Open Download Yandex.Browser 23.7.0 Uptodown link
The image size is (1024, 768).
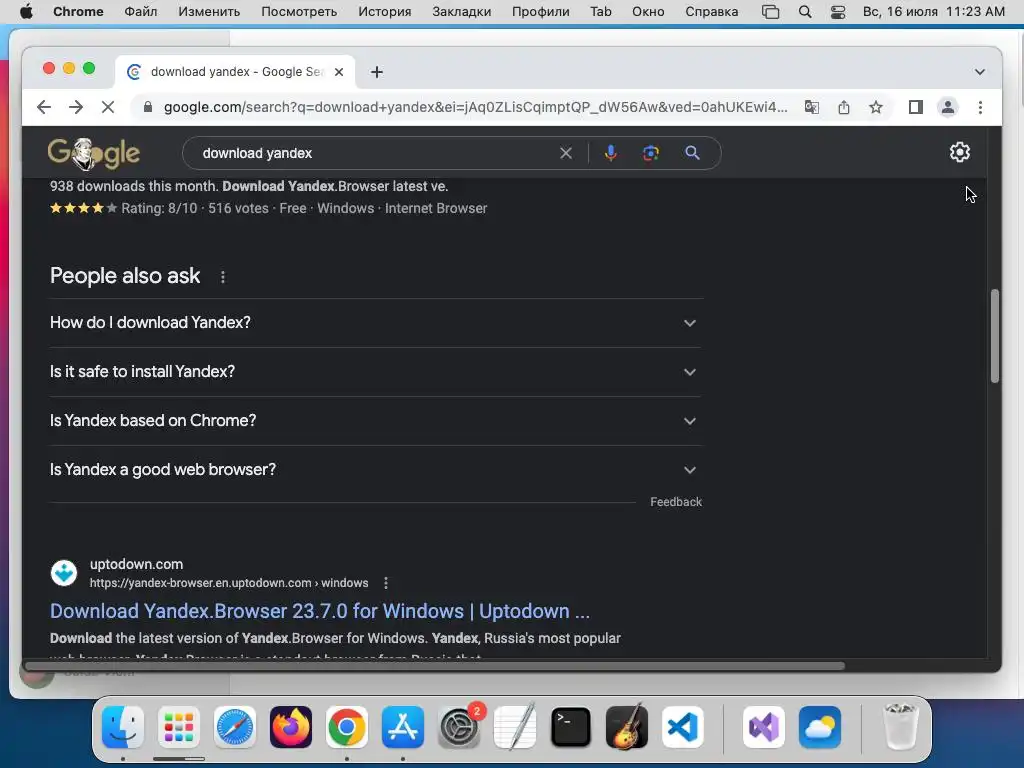(320, 611)
